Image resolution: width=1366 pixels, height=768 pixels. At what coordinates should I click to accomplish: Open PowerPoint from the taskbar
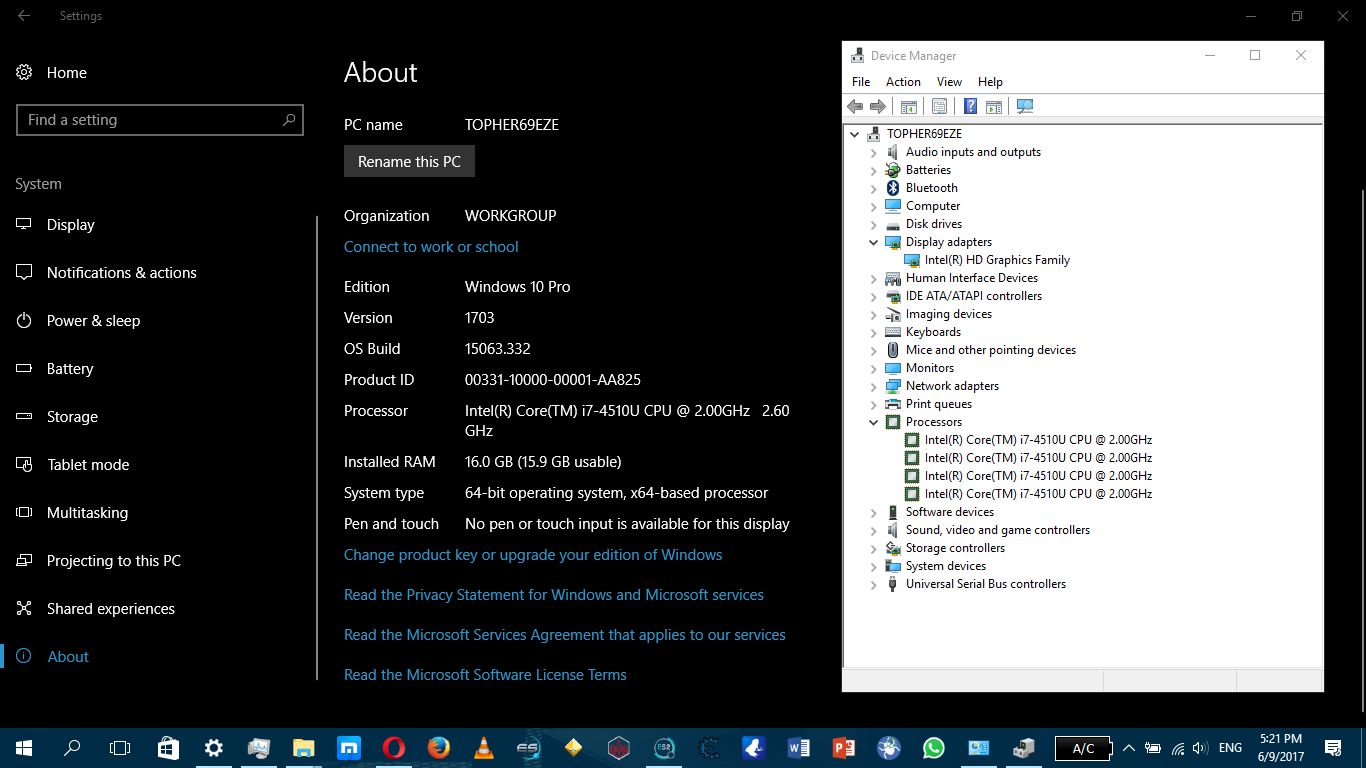pos(843,748)
